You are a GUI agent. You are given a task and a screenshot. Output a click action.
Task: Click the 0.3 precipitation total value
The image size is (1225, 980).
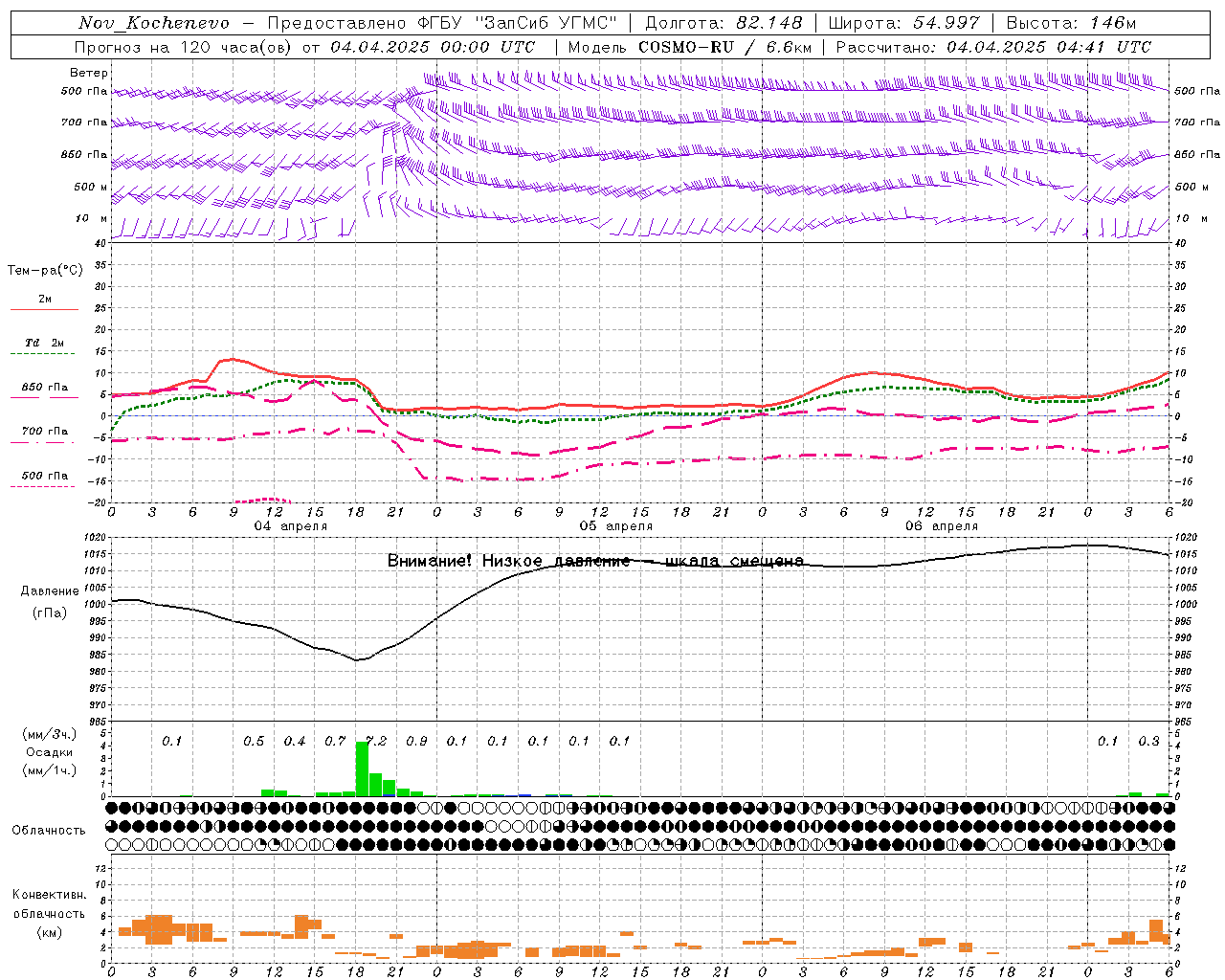pos(1148,741)
